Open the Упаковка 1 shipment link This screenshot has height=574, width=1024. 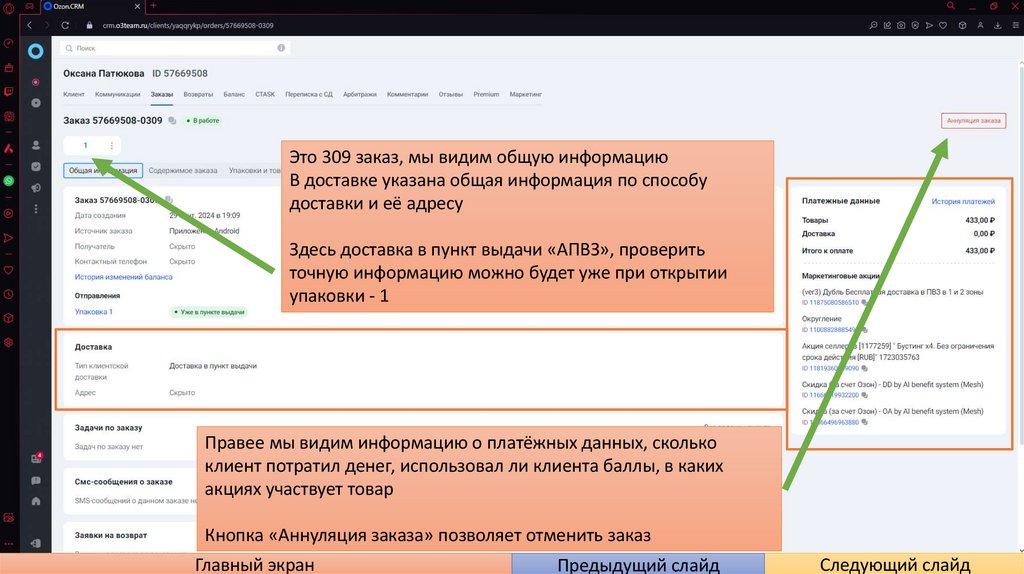pos(93,311)
